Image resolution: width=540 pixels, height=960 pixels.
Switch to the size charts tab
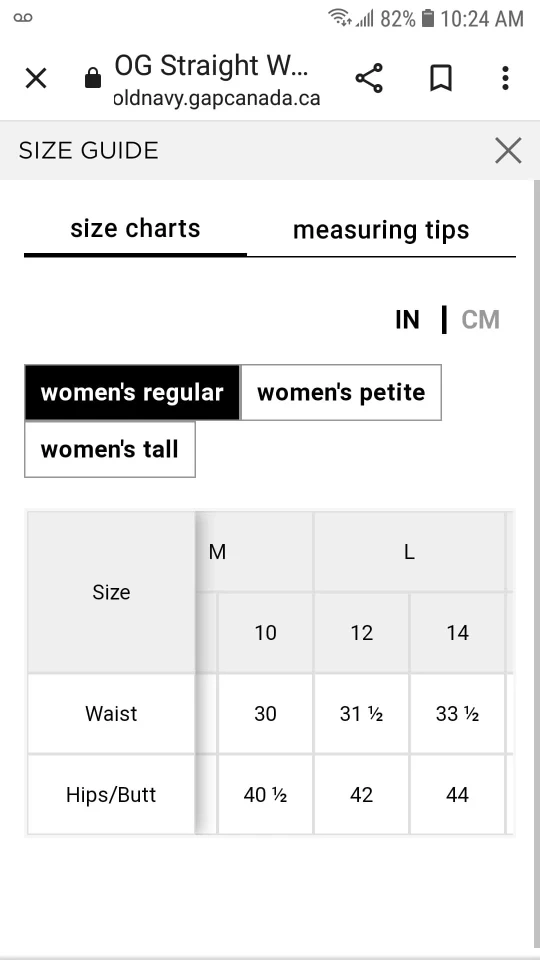click(135, 229)
